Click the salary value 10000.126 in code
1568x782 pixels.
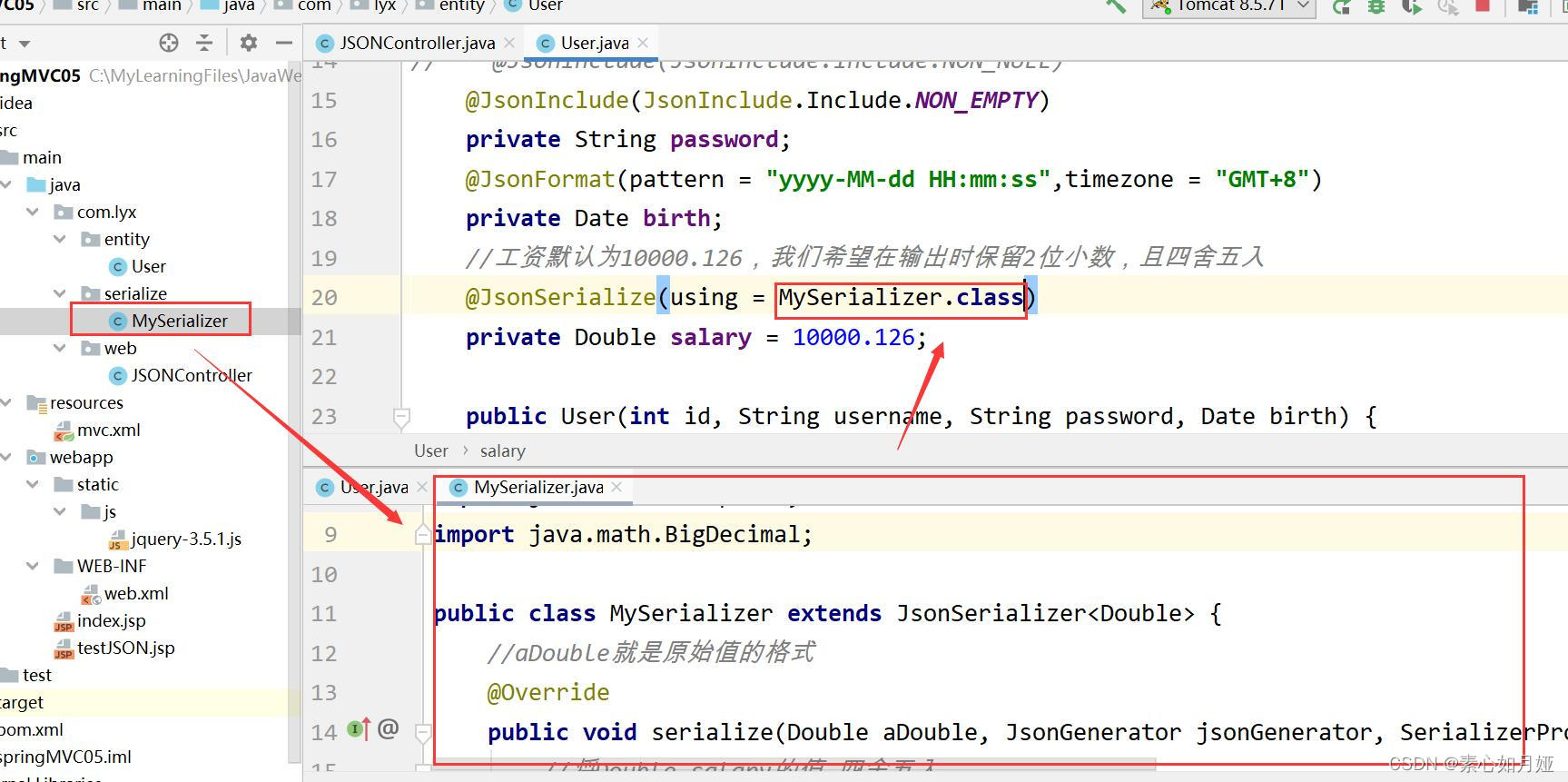[x=853, y=337]
